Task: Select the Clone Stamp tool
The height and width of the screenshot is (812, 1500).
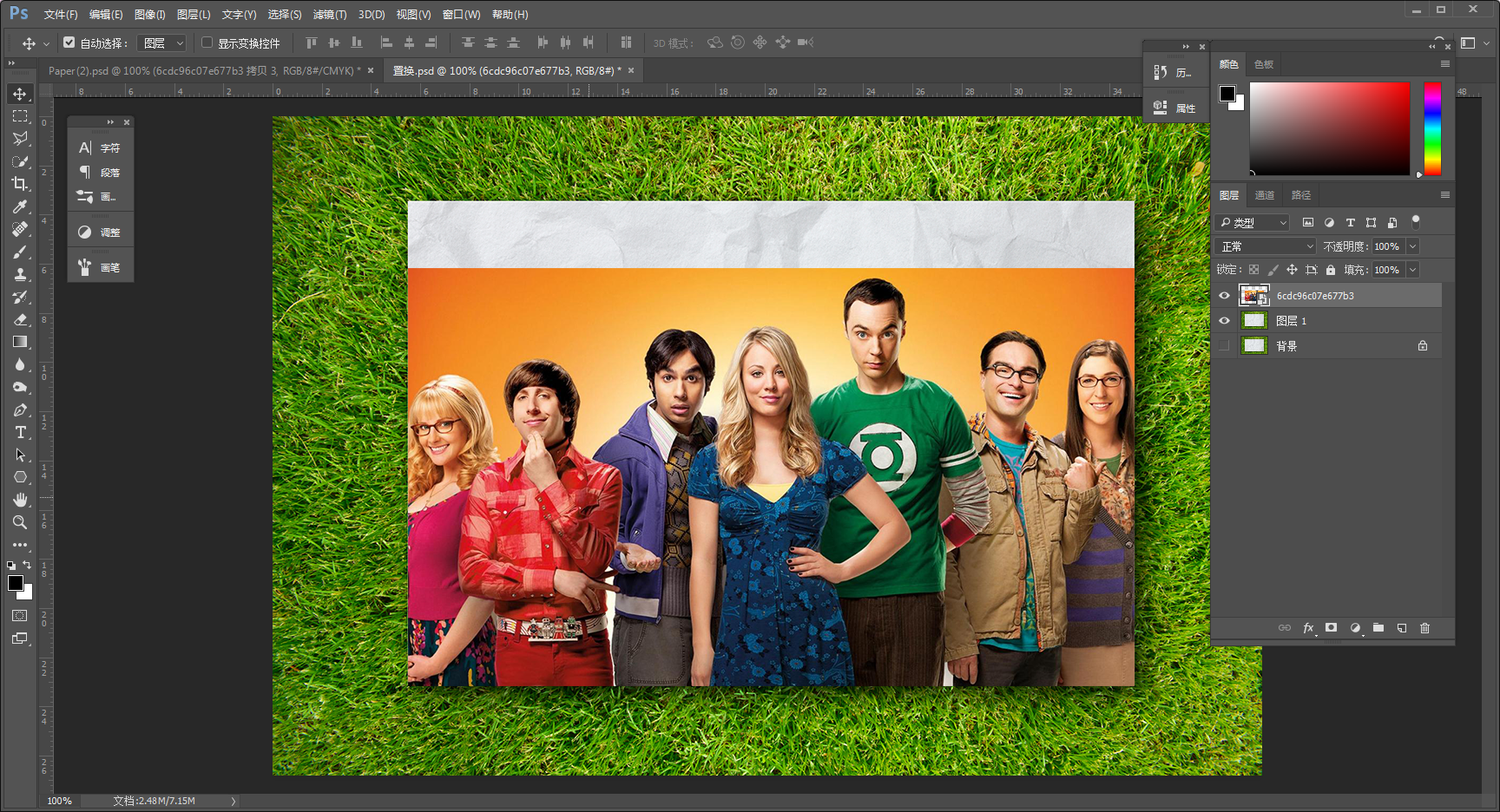Action: [x=20, y=274]
